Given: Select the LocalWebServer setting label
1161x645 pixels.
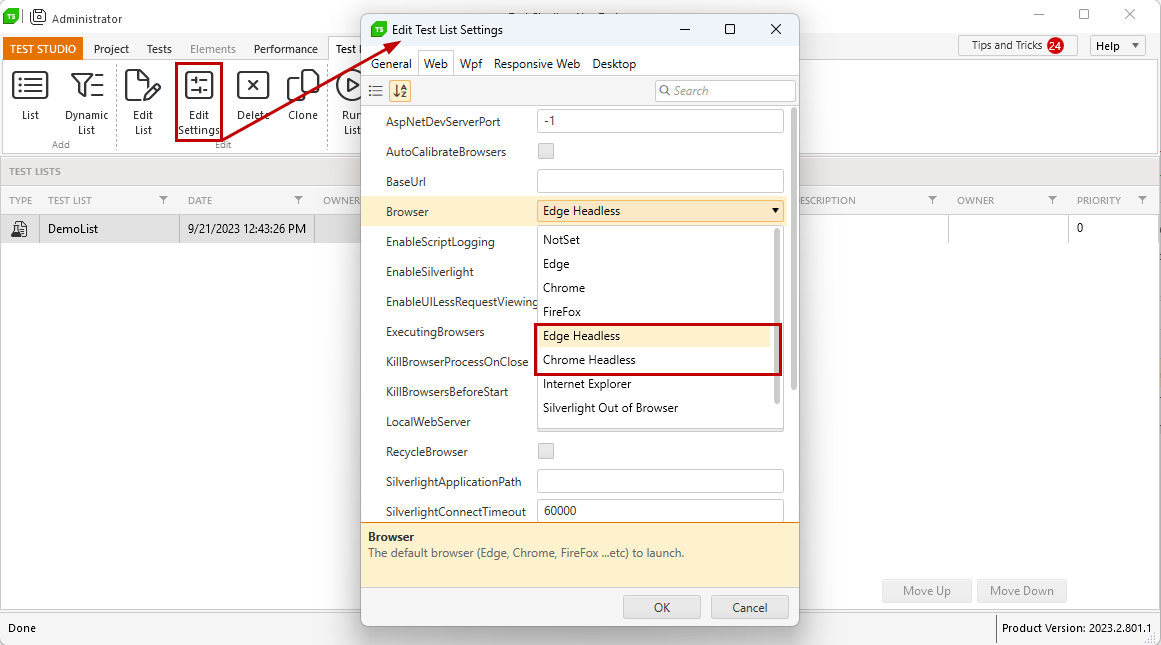Looking at the screenshot, I should [x=428, y=422].
